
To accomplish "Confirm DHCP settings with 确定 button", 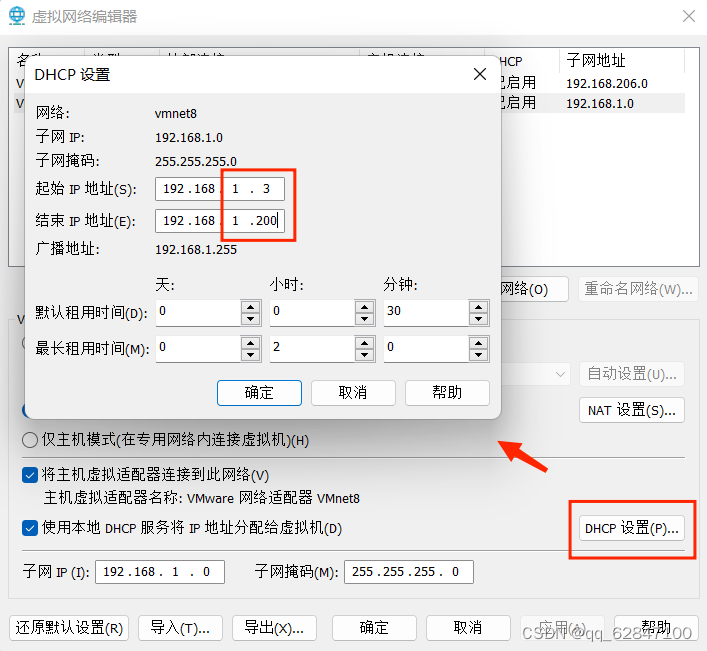I will [x=259, y=393].
